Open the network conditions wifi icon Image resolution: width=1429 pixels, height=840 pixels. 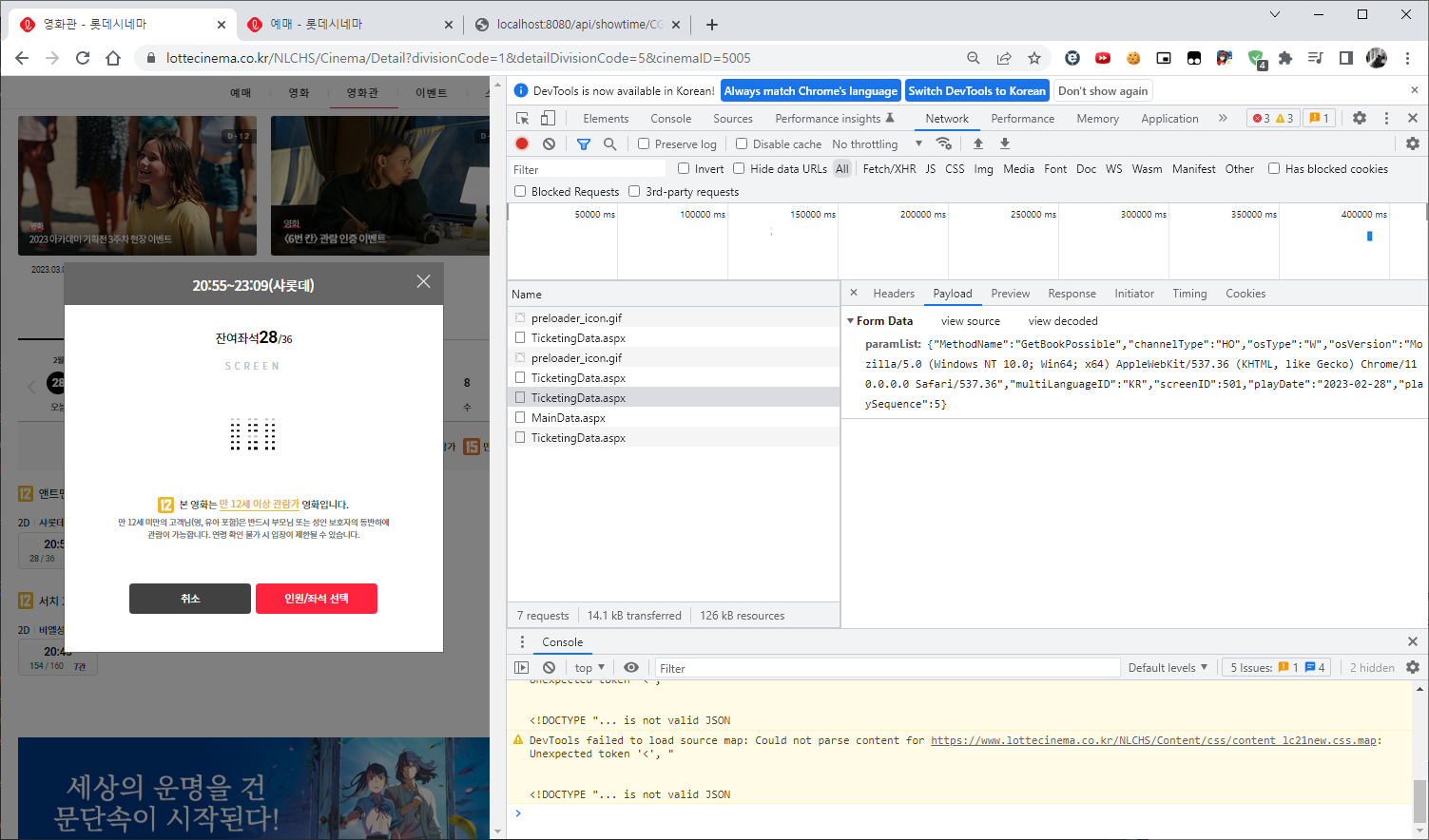coord(944,143)
